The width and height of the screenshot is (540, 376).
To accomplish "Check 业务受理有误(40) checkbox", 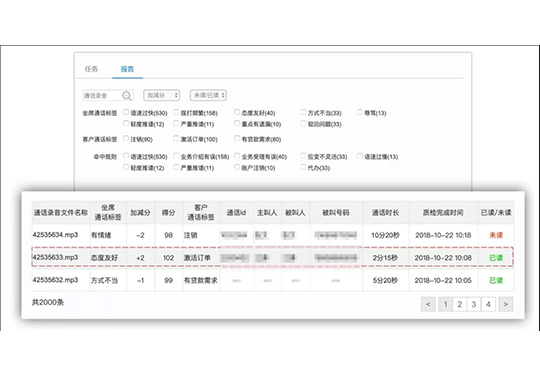I will point(237,156).
